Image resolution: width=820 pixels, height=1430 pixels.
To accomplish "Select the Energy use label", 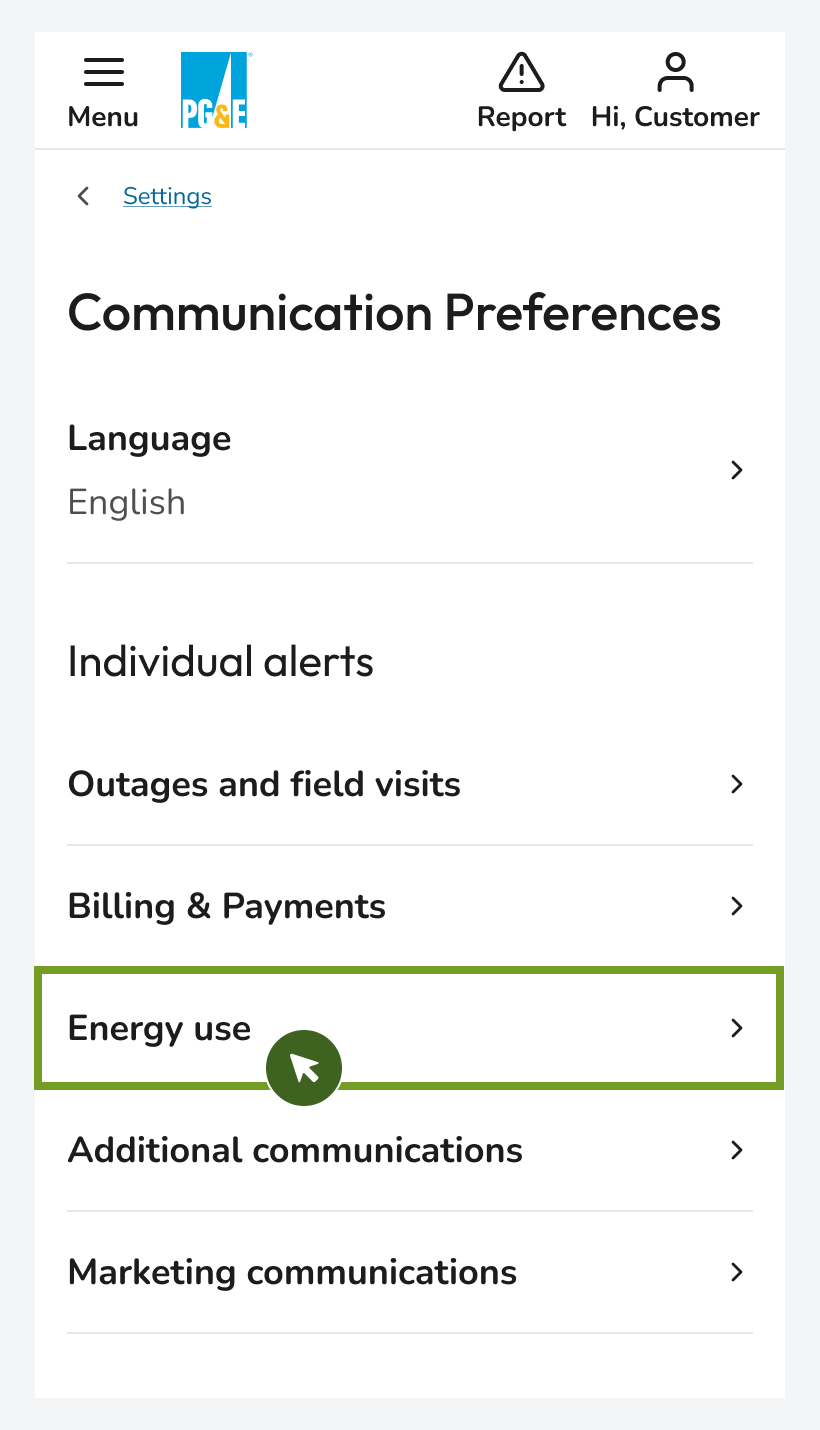I will tap(159, 1028).
